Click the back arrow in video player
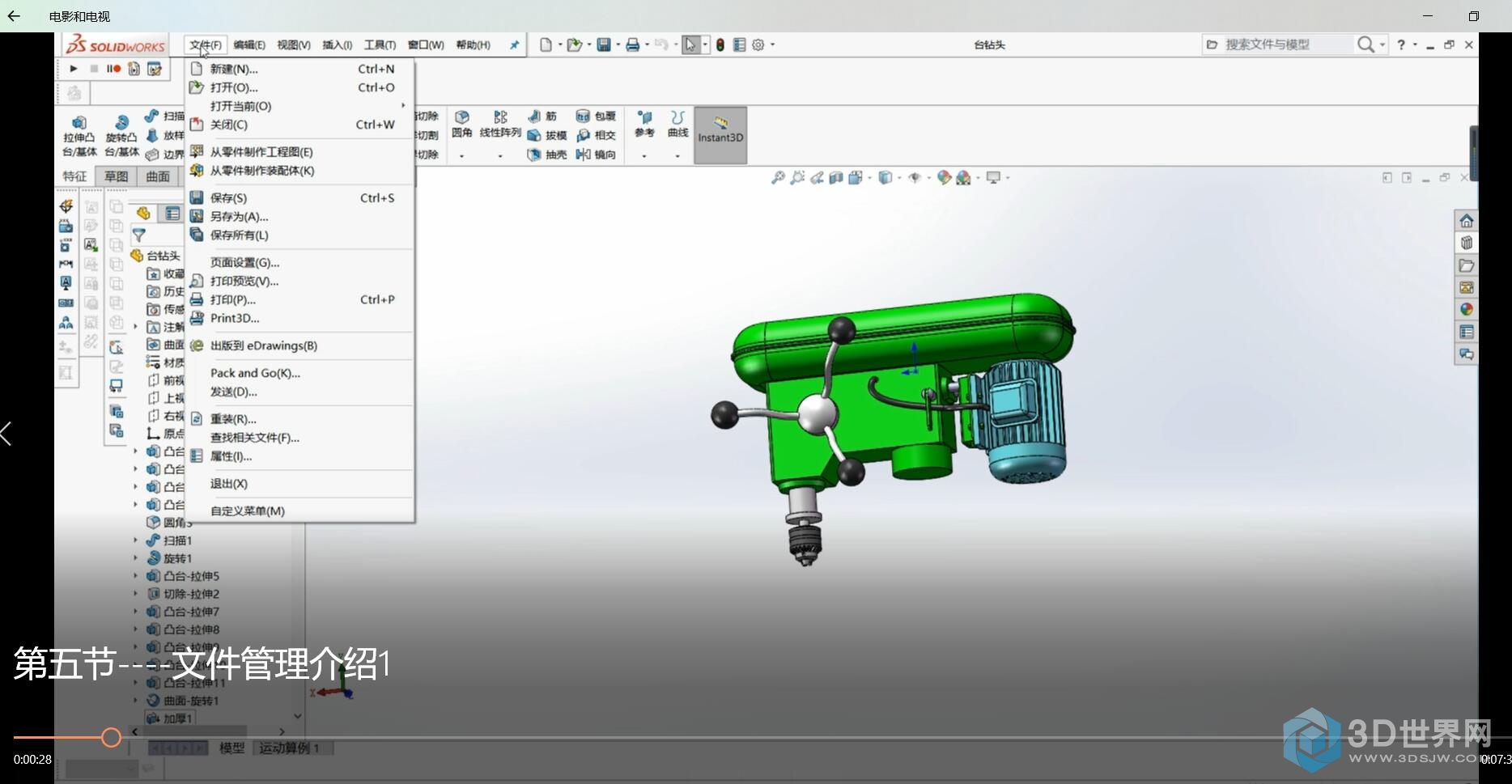This screenshot has width=1512, height=784. tap(14, 15)
